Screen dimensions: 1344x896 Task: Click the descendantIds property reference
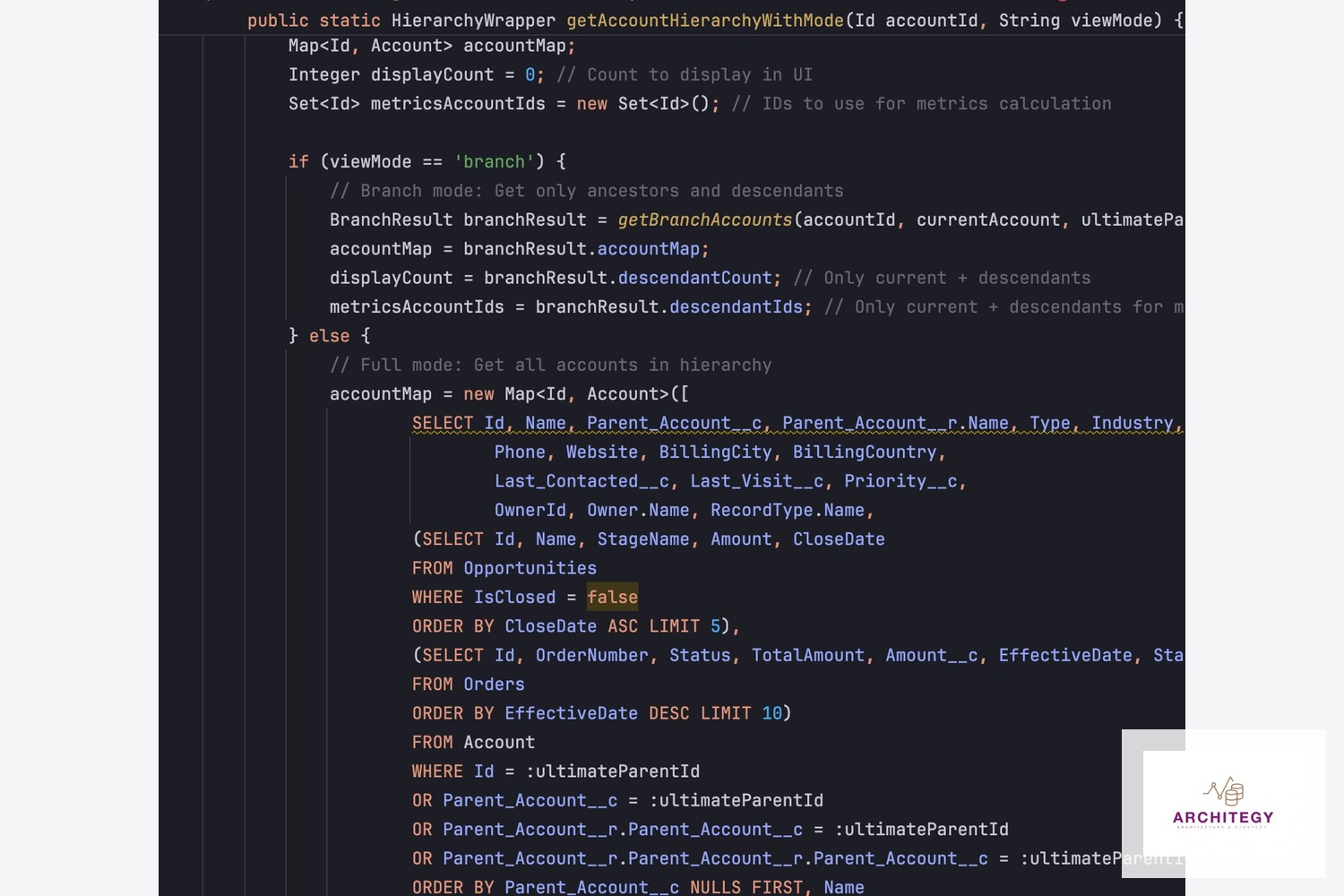(736, 307)
